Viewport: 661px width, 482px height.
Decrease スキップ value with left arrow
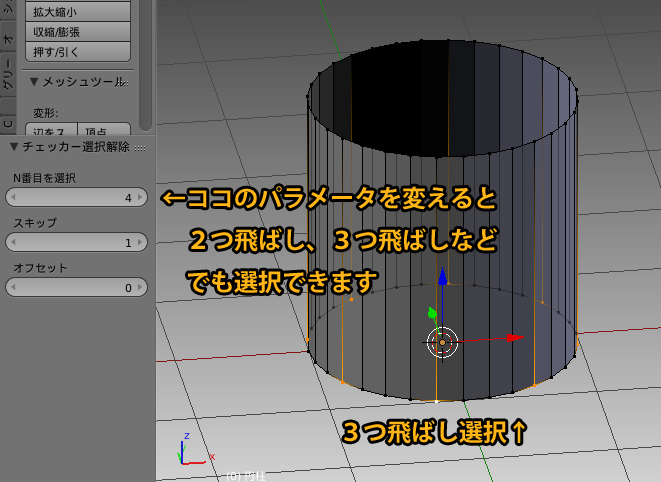[13, 242]
